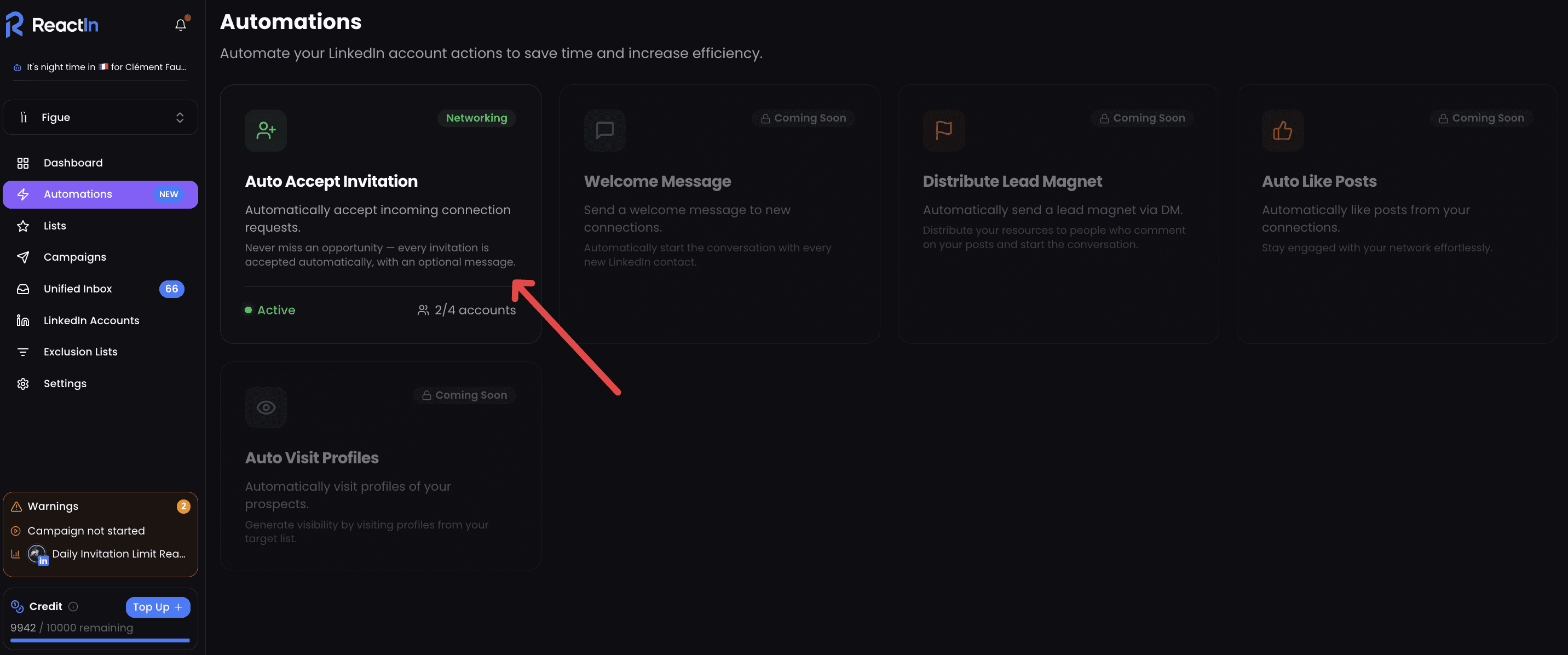Click the Credit info tooltip icon

click(x=74, y=606)
